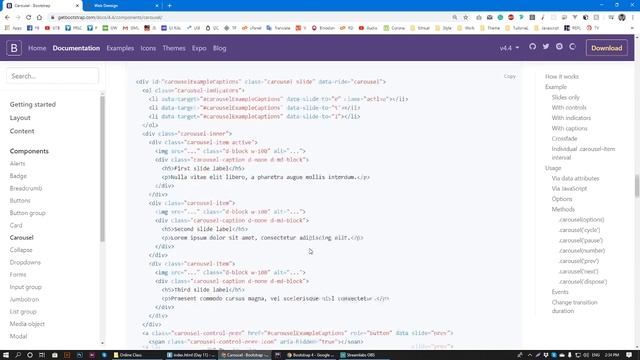The image size is (640, 360).
Task: Open cPanel bookmark
Action: point(251,28)
